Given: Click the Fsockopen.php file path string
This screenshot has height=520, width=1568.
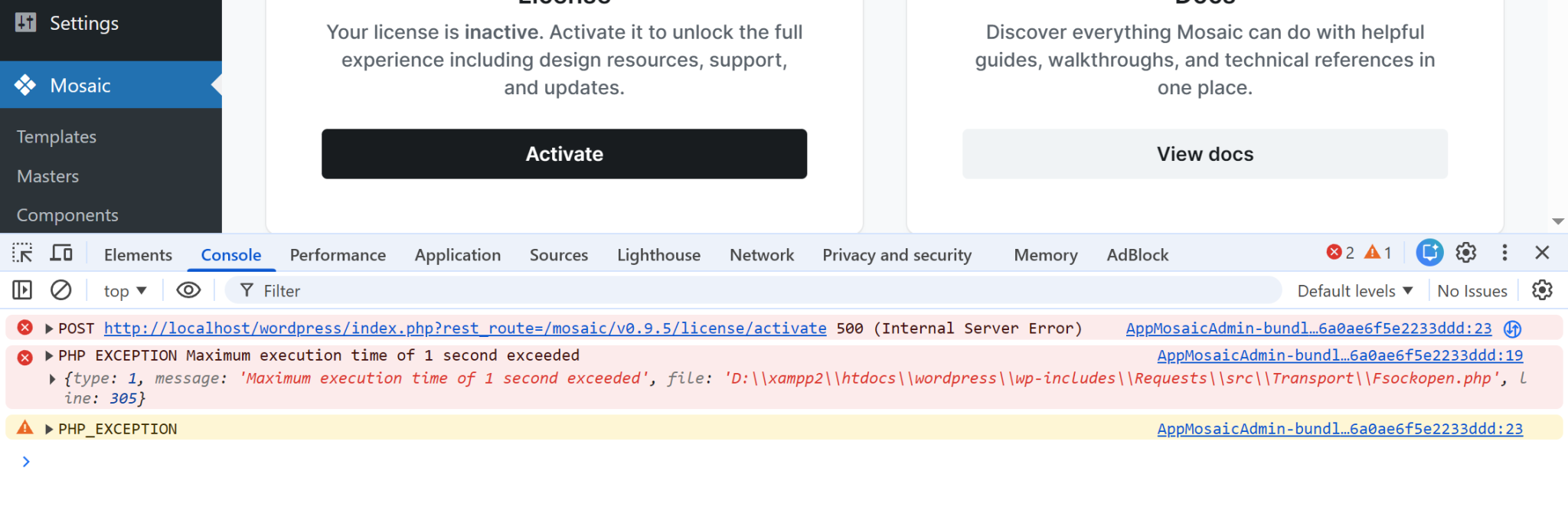Looking at the screenshot, I should (1112, 378).
